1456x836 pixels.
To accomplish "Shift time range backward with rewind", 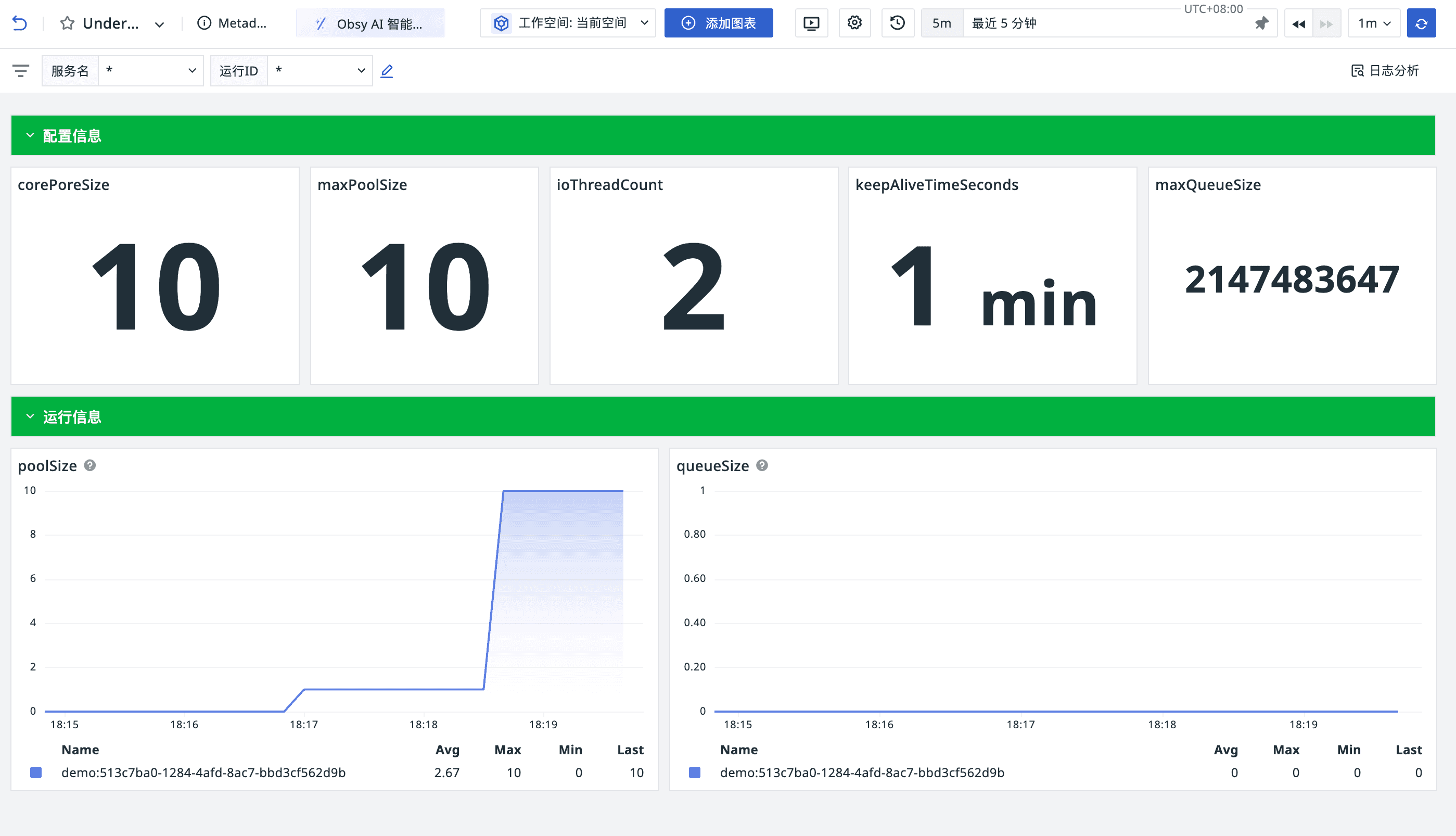I will (x=1299, y=23).
